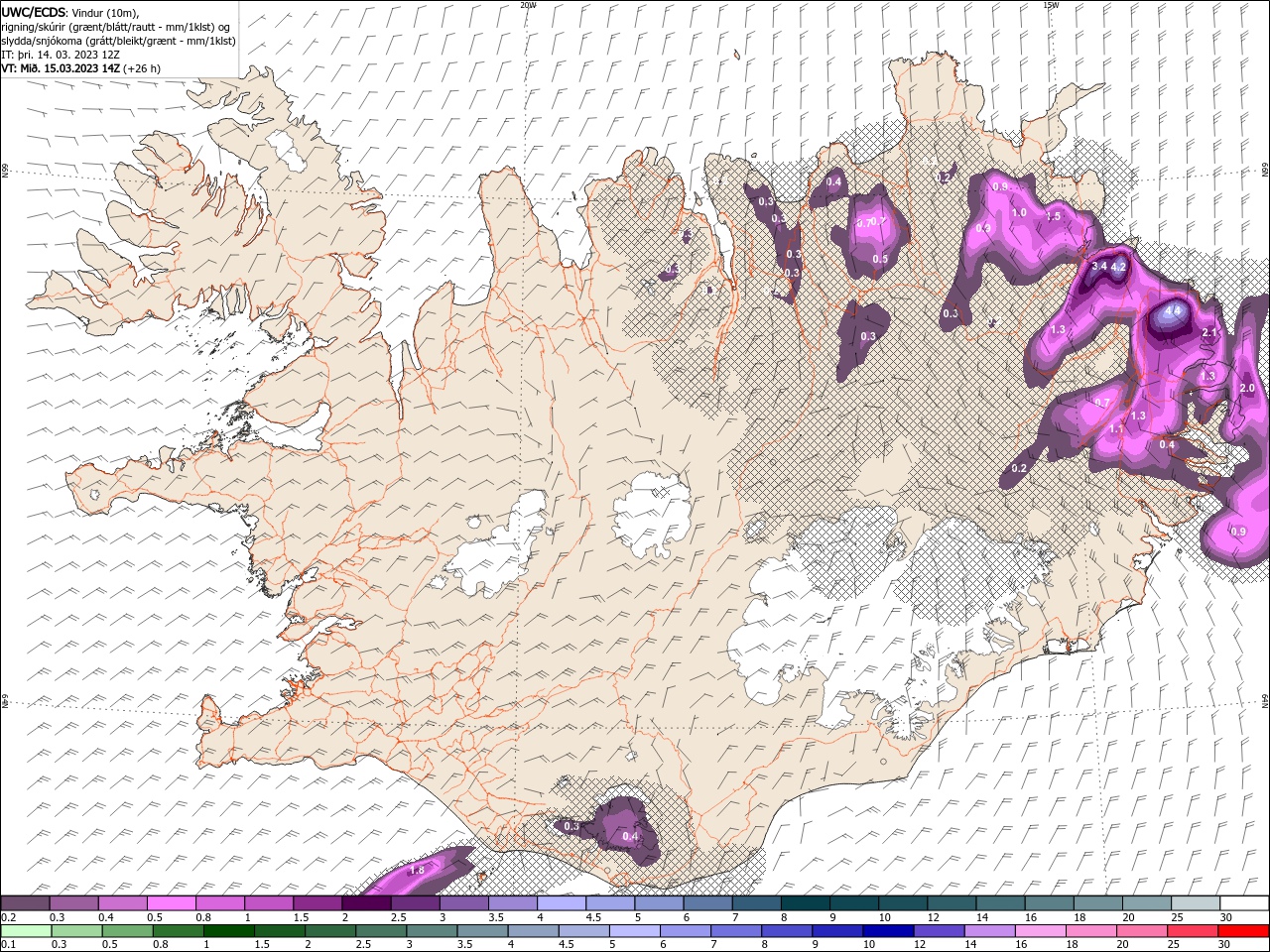Click the 20W longitude label

pyautogui.click(x=528, y=5)
